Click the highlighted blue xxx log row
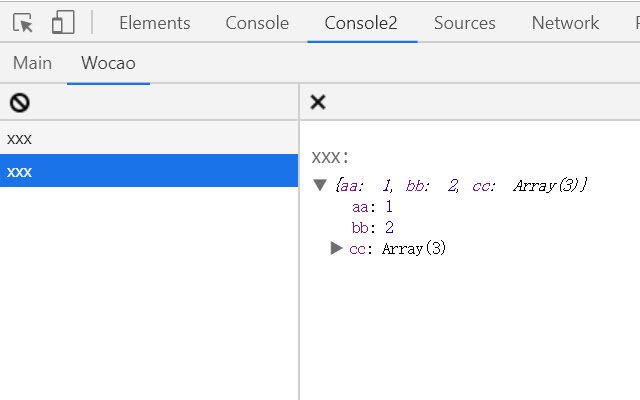 click(x=149, y=171)
